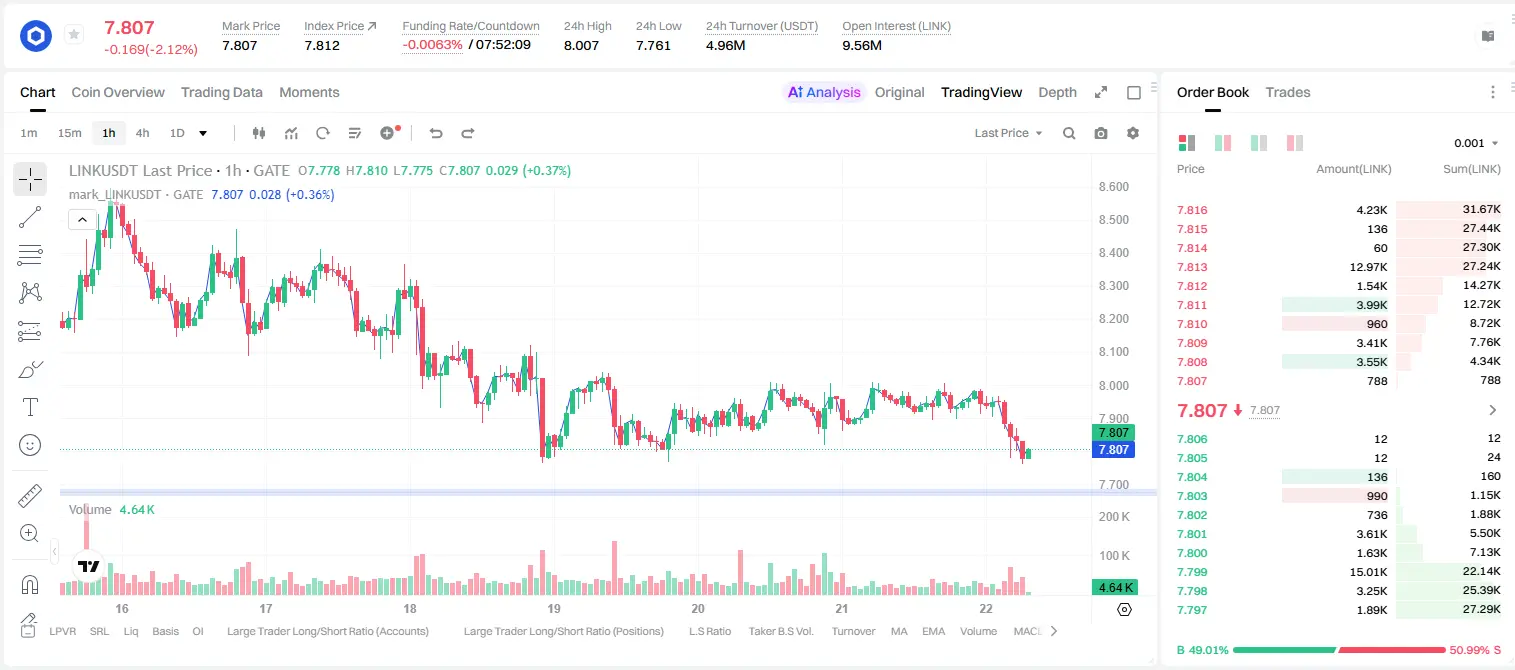Viewport: 1515px width, 670px height.
Task: Select the text annotation tool
Action: point(30,407)
